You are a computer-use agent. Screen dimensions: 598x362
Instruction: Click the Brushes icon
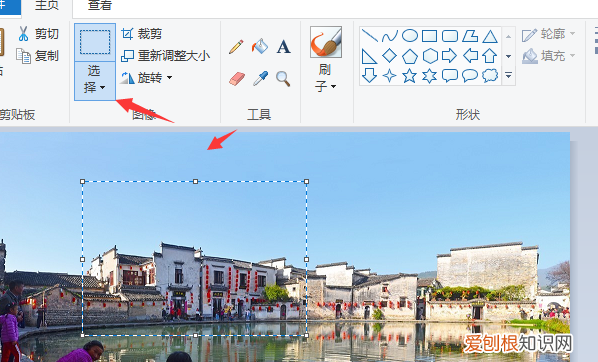[326, 42]
